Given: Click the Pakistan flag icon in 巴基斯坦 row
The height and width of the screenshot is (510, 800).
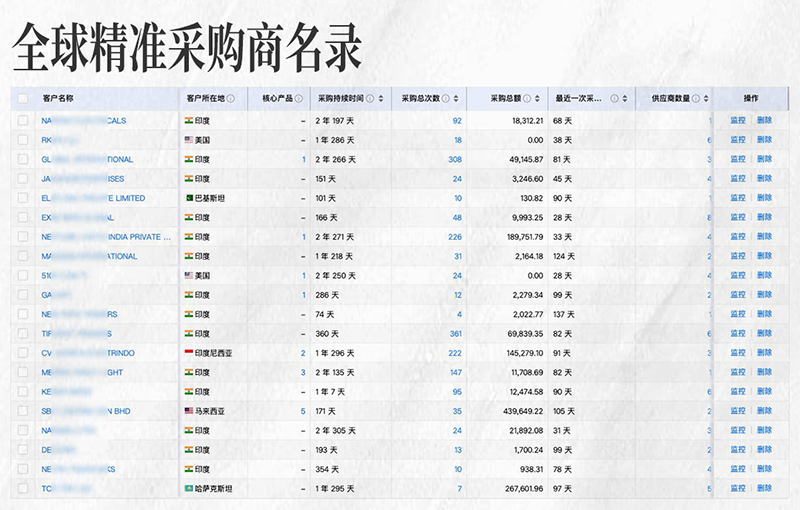Looking at the screenshot, I should 188,198.
